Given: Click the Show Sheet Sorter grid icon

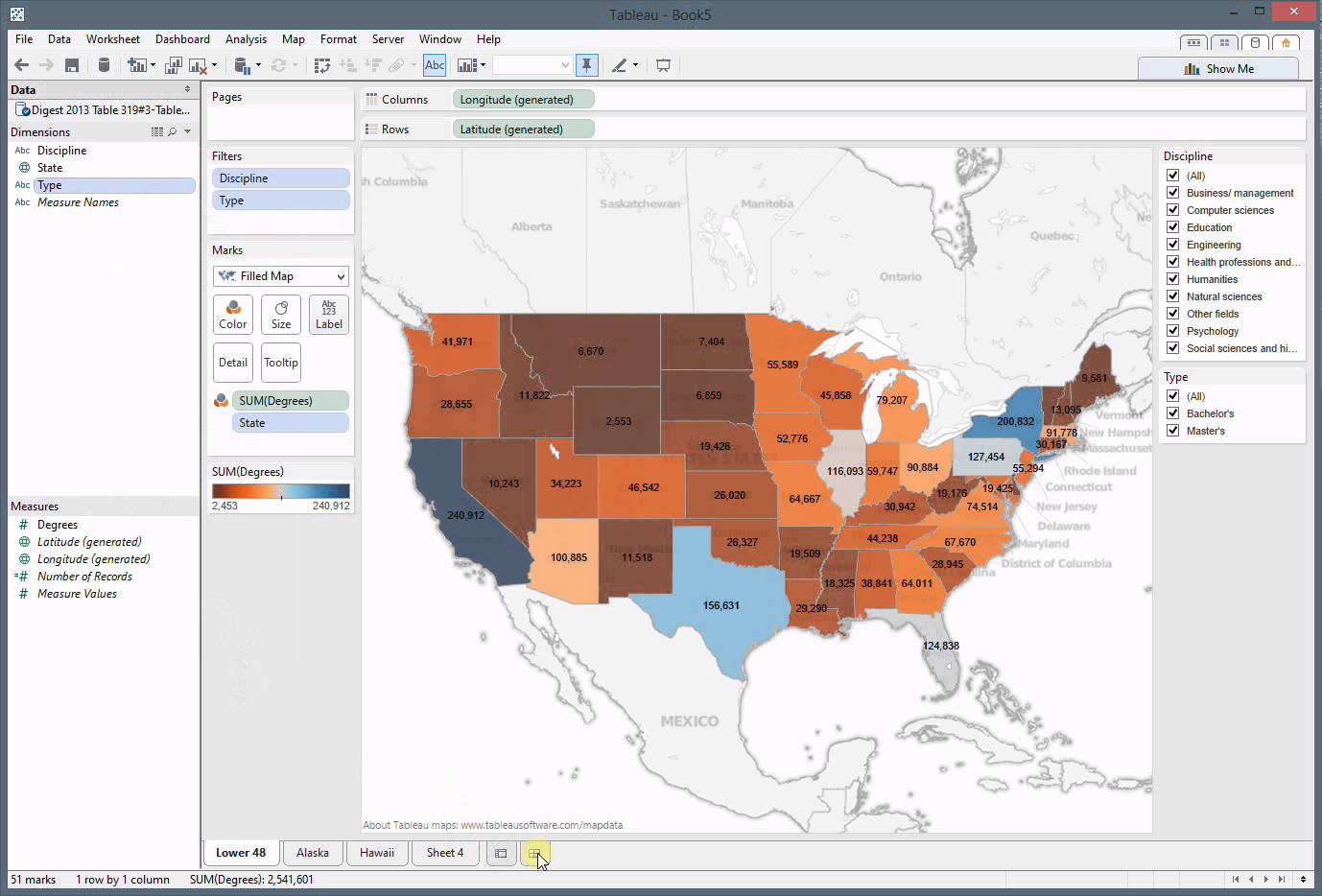Looking at the screenshot, I should (1224, 42).
